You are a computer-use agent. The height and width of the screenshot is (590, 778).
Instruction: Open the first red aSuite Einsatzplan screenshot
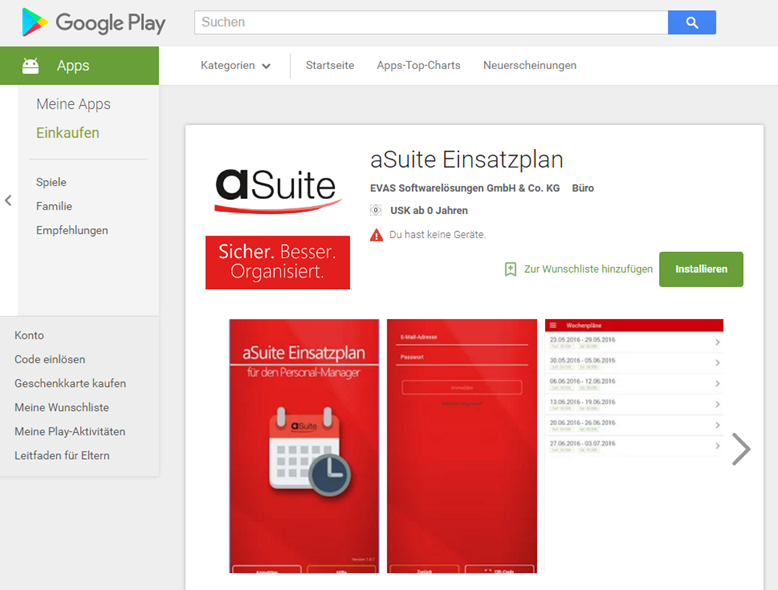pyautogui.click(x=304, y=446)
